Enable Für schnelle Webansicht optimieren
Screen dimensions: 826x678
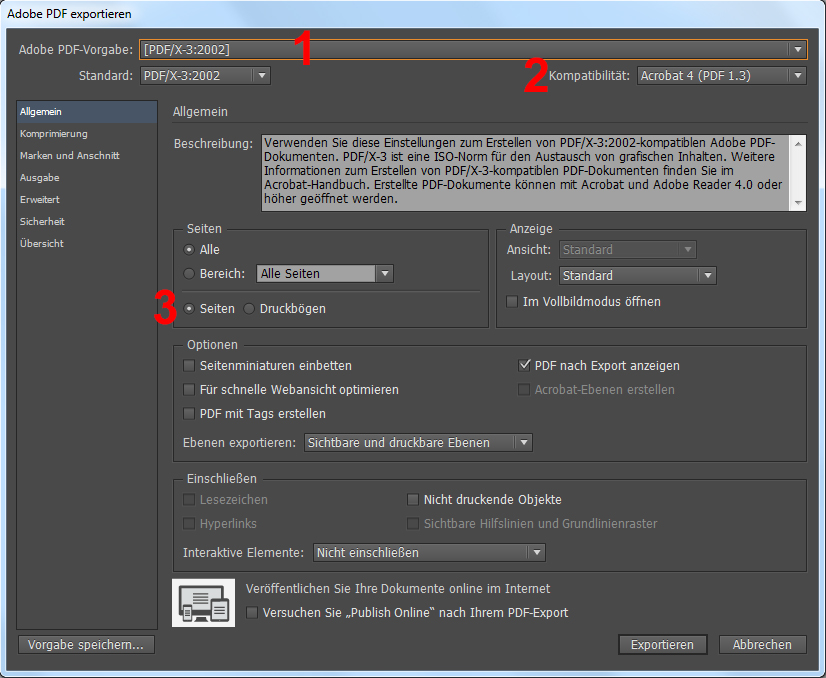(190, 390)
